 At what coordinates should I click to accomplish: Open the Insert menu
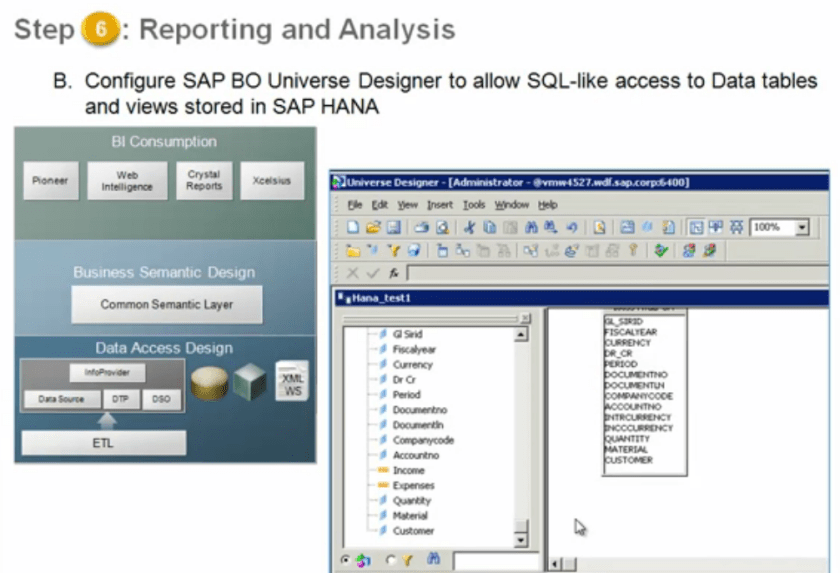click(439, 204)
